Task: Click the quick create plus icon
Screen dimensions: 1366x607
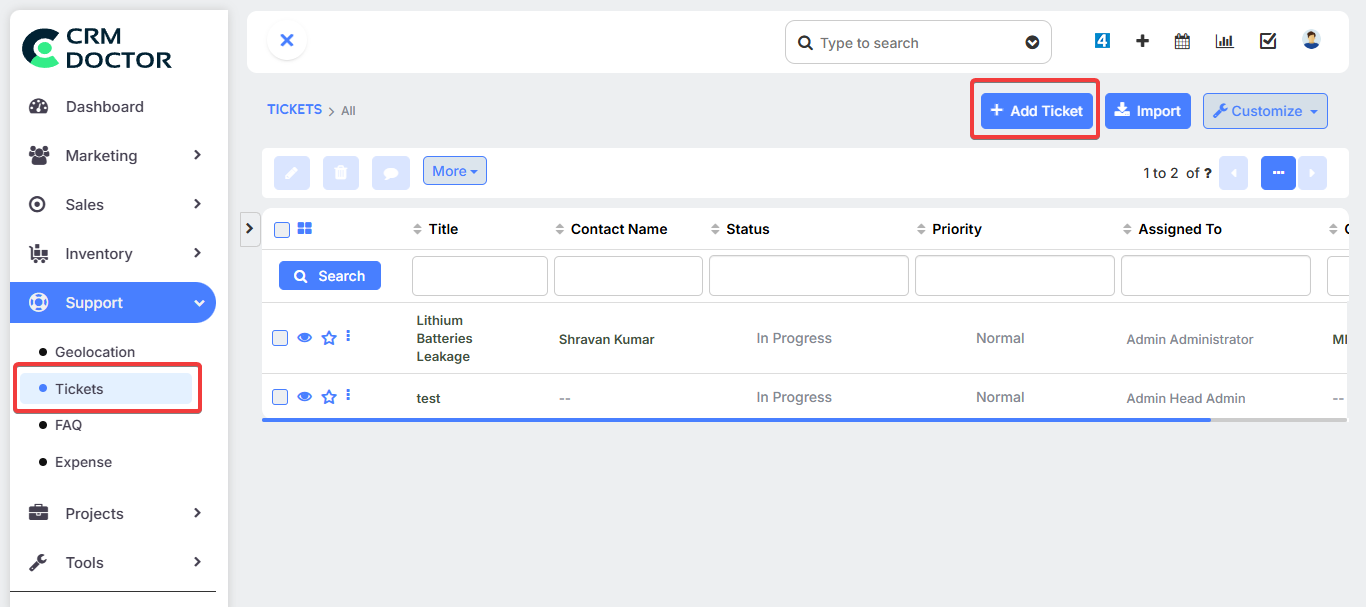Action: point(1142,41)
